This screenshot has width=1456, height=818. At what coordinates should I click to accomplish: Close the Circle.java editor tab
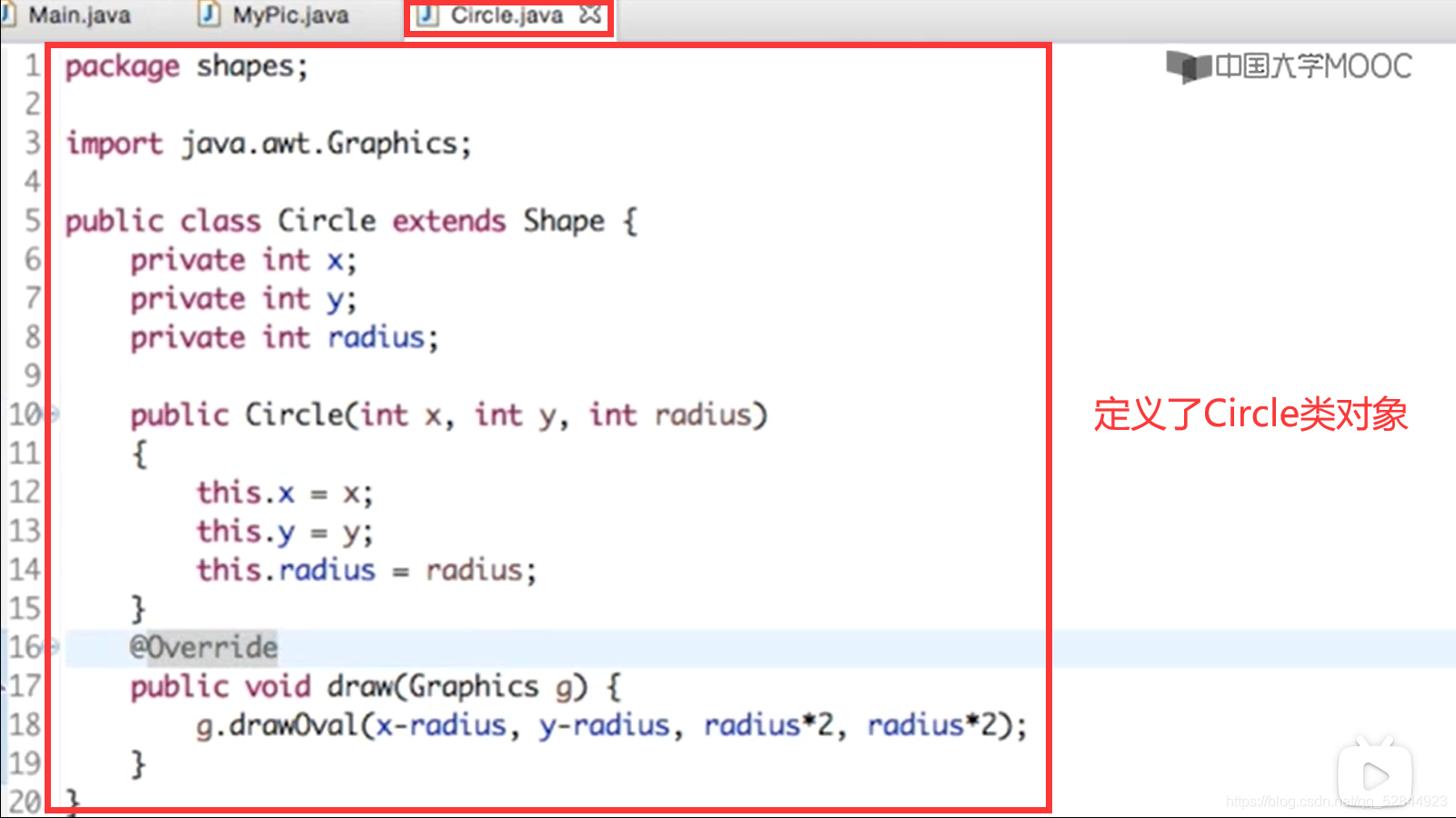(590, 15)
